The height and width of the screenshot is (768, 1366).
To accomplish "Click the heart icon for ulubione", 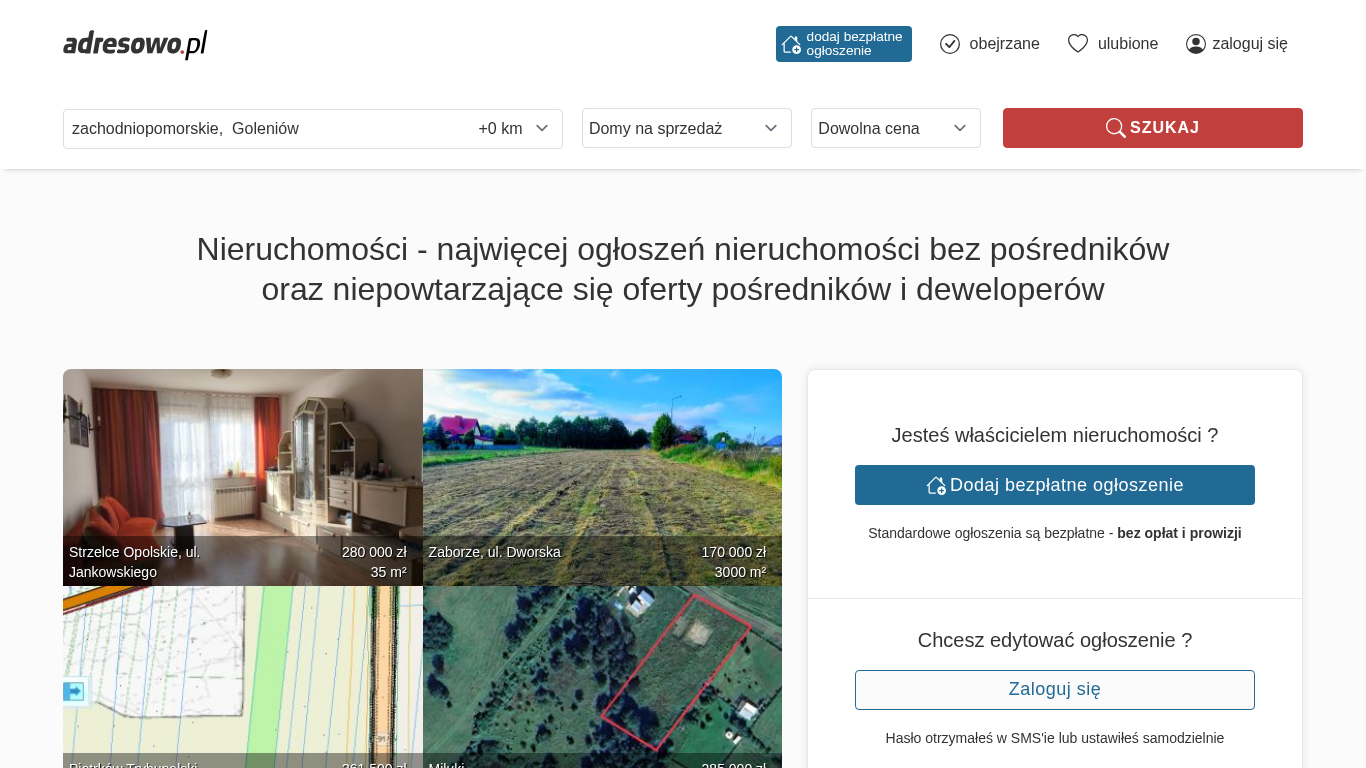I will tap(1077, 44).
